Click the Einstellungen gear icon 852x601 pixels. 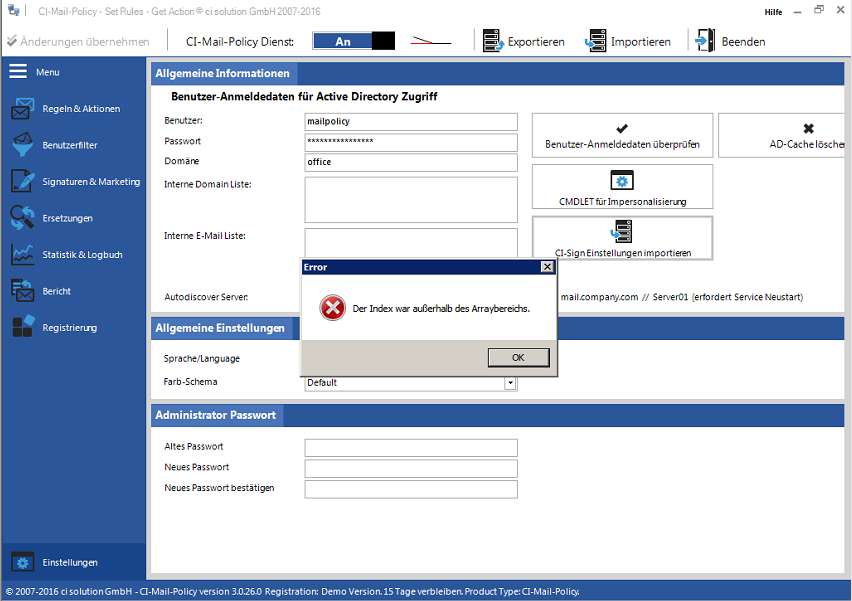tap(20, 562)
